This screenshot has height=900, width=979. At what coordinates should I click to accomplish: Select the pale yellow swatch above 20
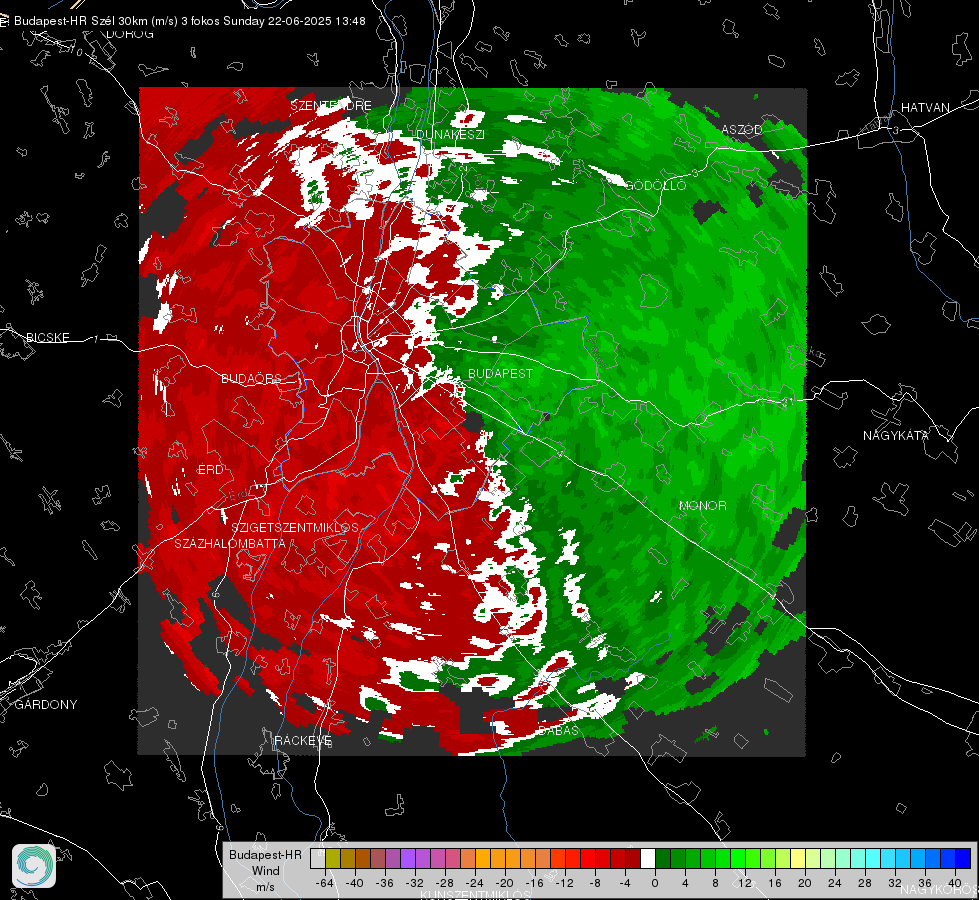tap(798, 858)
